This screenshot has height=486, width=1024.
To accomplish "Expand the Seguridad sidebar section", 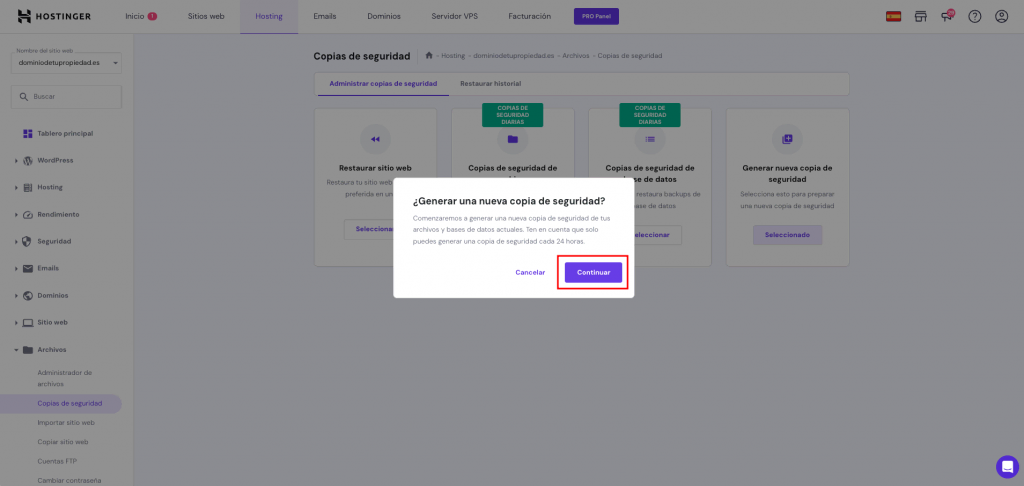I will tap(16, 241).
